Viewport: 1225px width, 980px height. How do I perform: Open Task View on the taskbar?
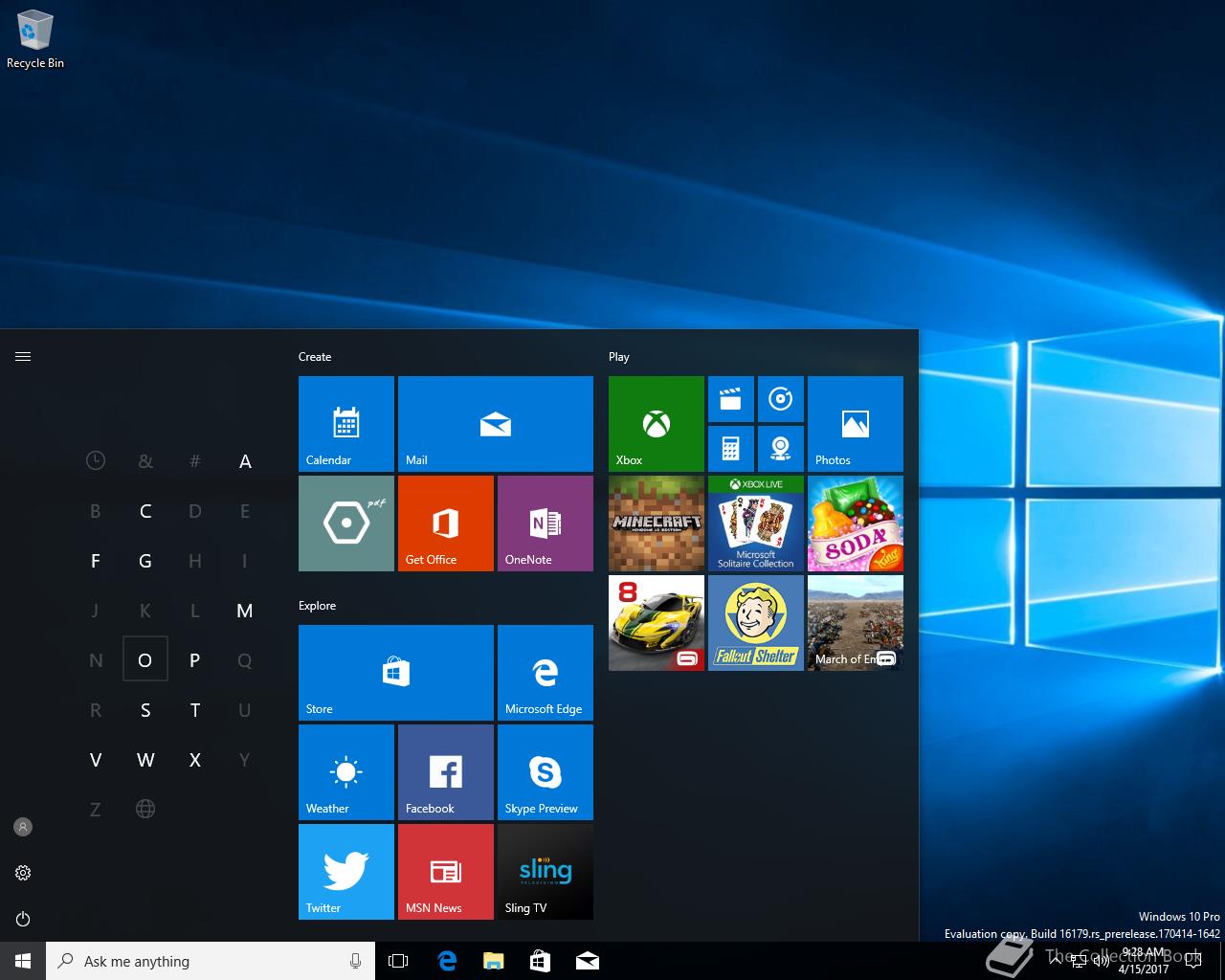pos(398,961)
